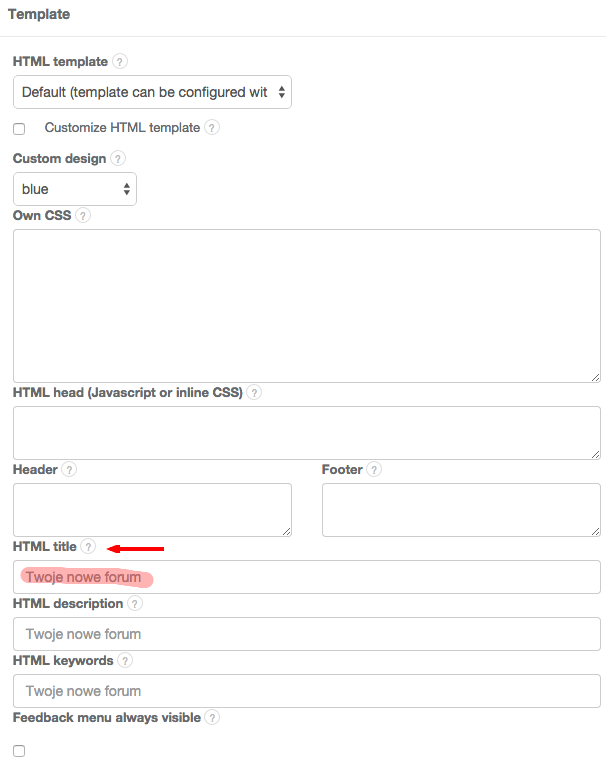This screenshot has width=606, height=768.
Task: Click the HTML title input field
Action: [x=306, y=577]
